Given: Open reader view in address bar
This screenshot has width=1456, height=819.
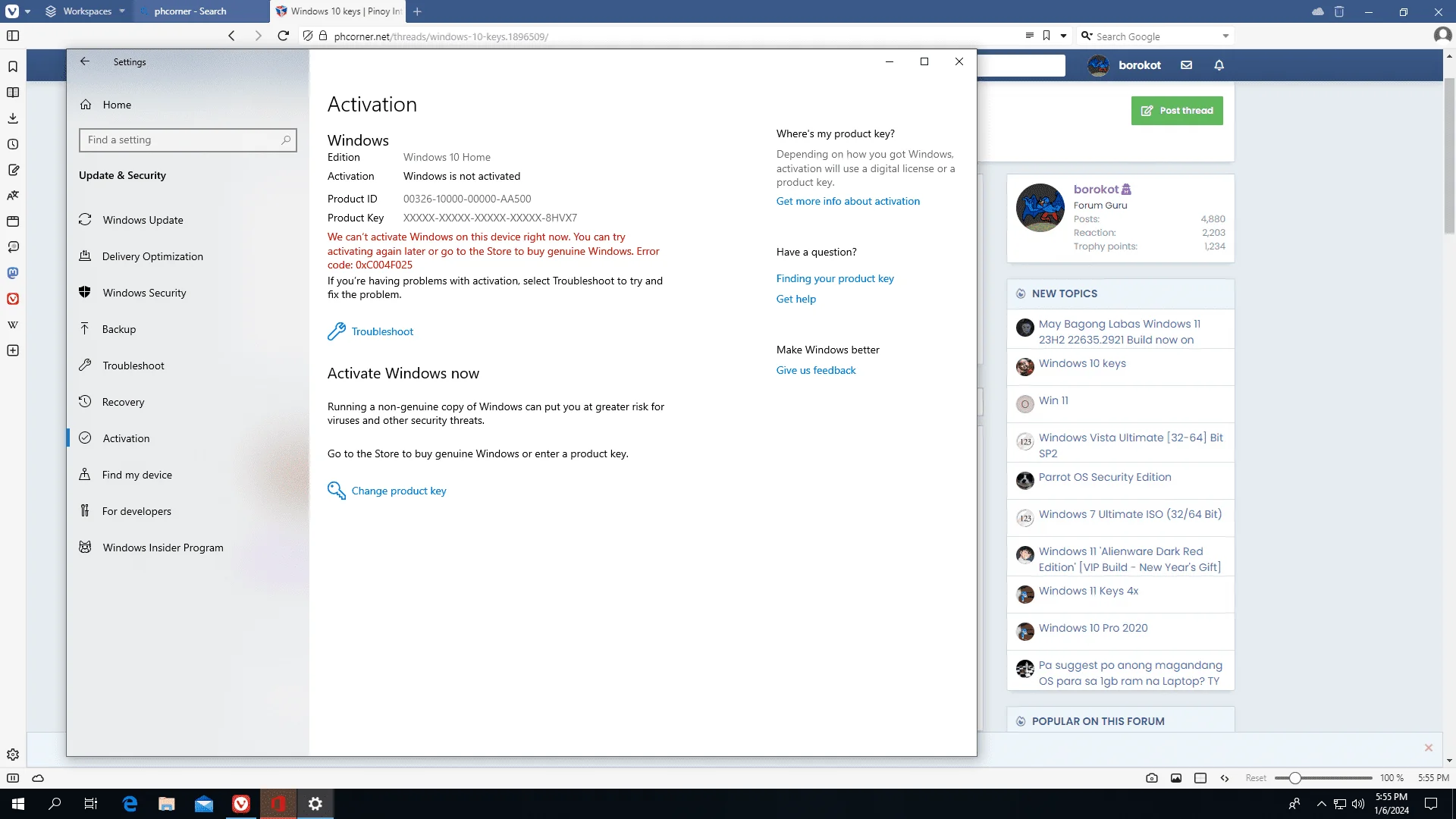Looking at the screenshot, I should click(1029, 36).
